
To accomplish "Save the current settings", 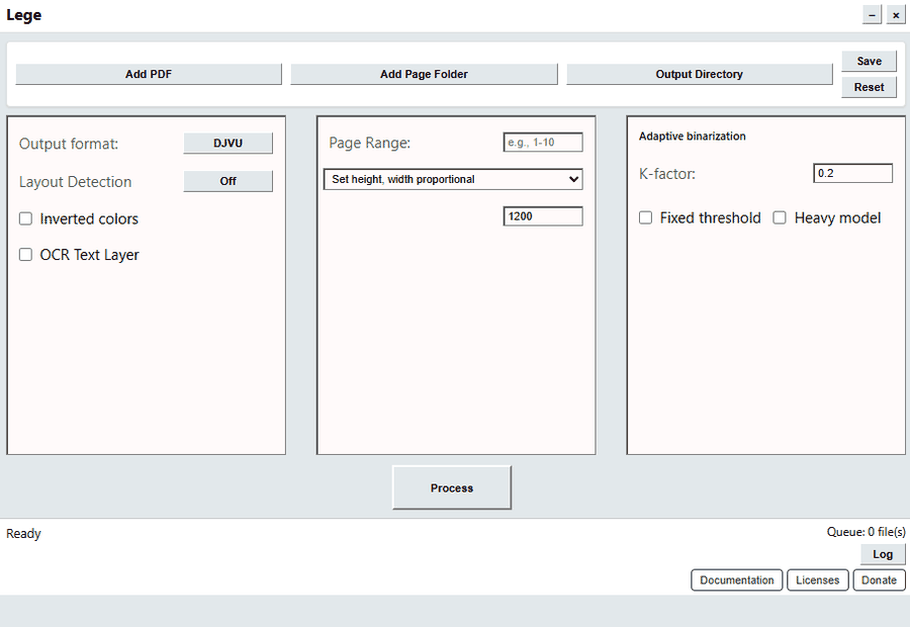I will (x=869, y=61).
